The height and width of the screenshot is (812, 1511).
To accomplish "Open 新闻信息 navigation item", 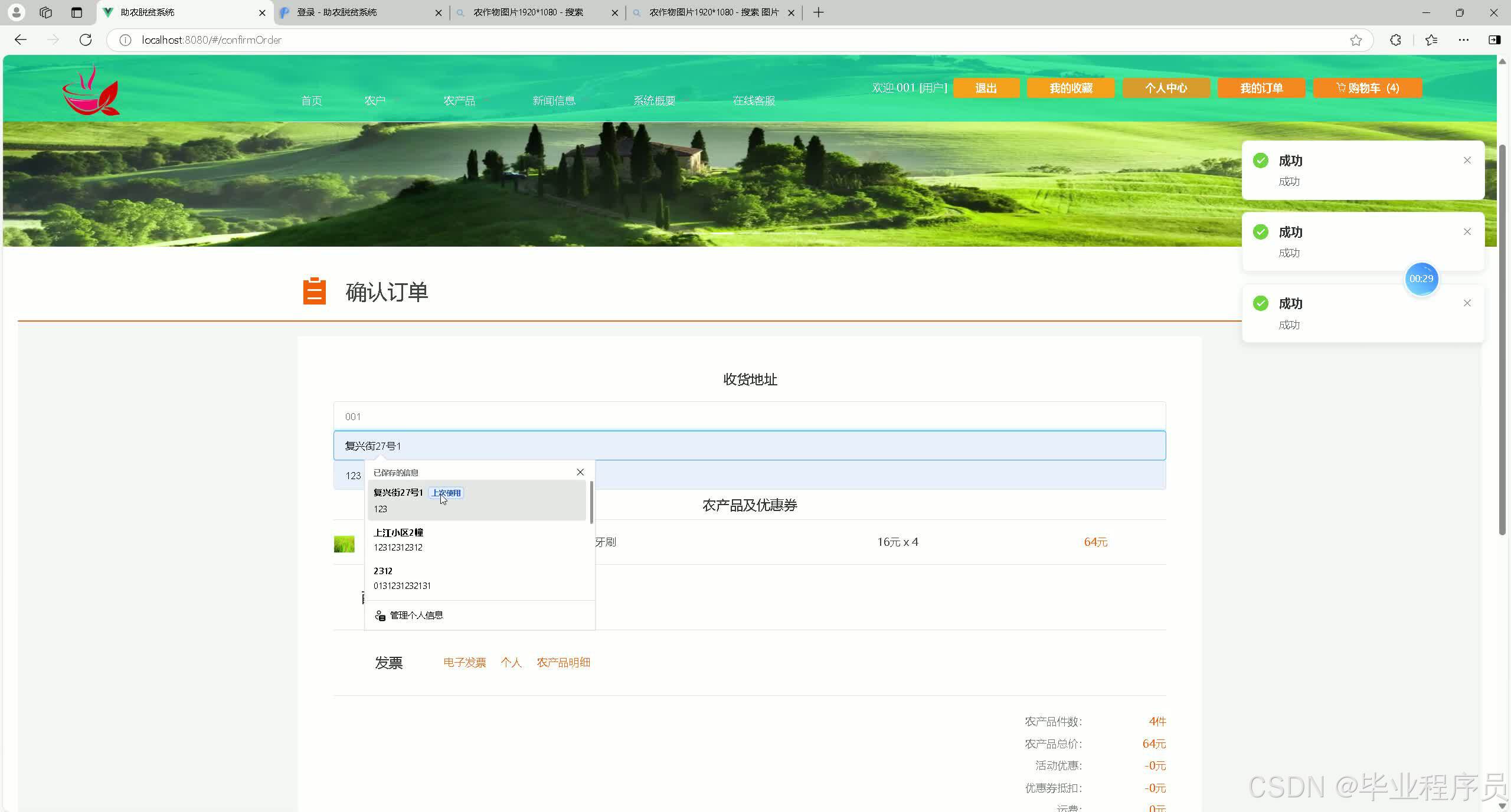I will tap(554, 100).
